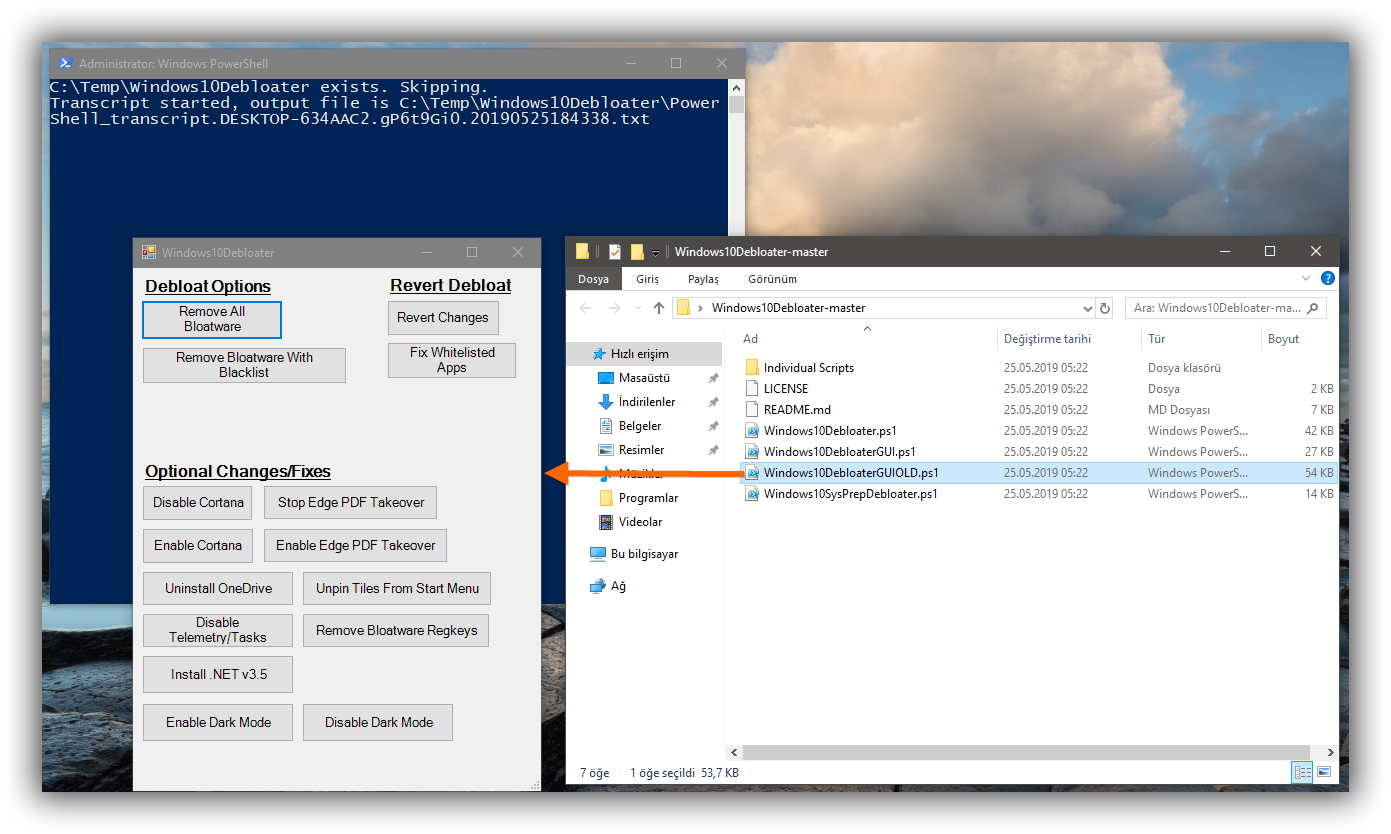Select Programlar folder in navigation pane

point(644,498)
